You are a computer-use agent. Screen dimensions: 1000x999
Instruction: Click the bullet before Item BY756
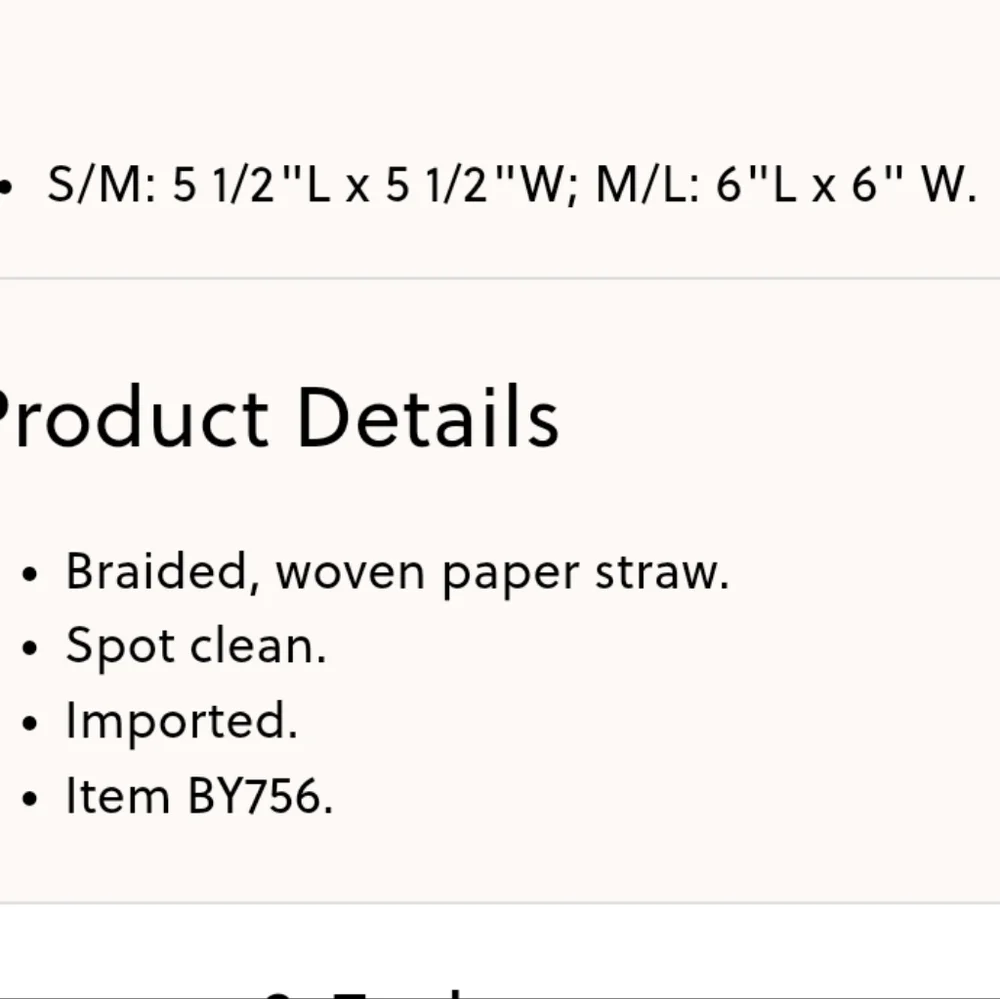(x=29, y=797)
